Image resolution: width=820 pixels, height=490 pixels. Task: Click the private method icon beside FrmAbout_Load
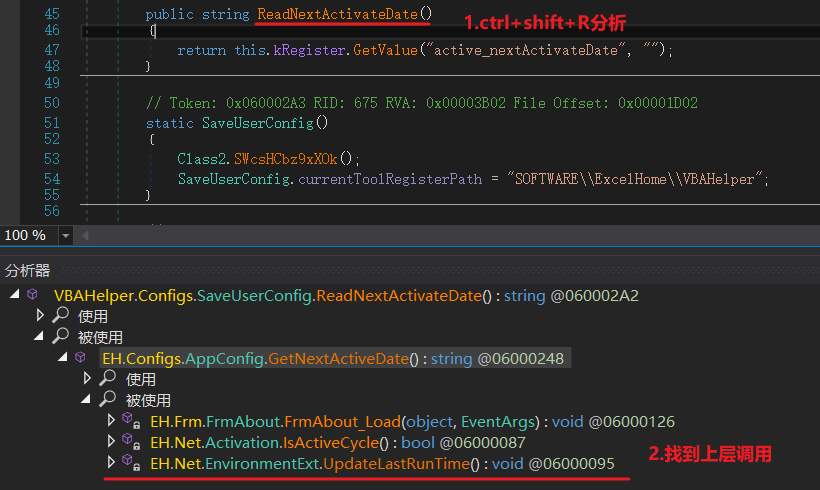coord(131,420)
